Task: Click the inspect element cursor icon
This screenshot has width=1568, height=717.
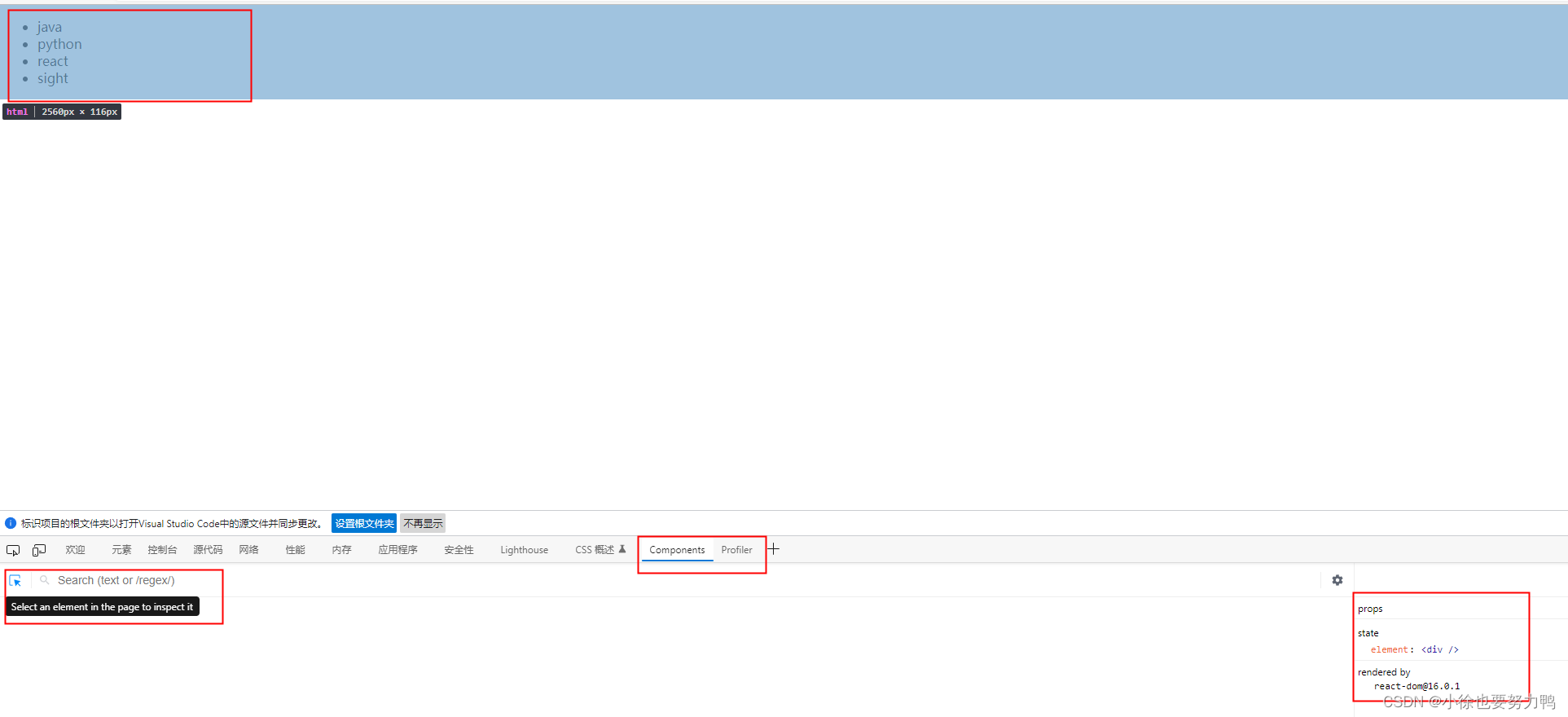Action: click(x=13, y=551)
